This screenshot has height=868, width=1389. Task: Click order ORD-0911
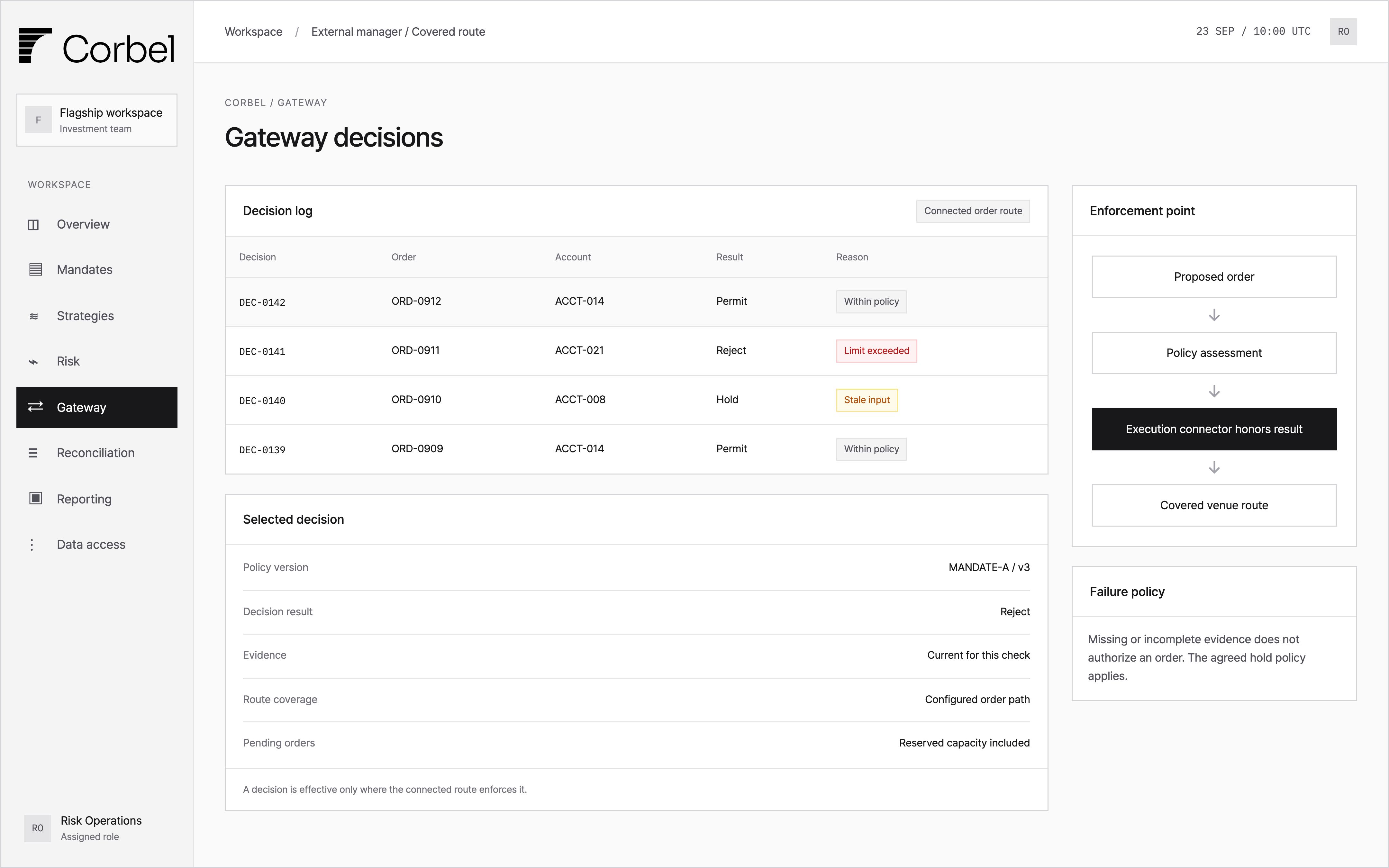tap(415, 350)
